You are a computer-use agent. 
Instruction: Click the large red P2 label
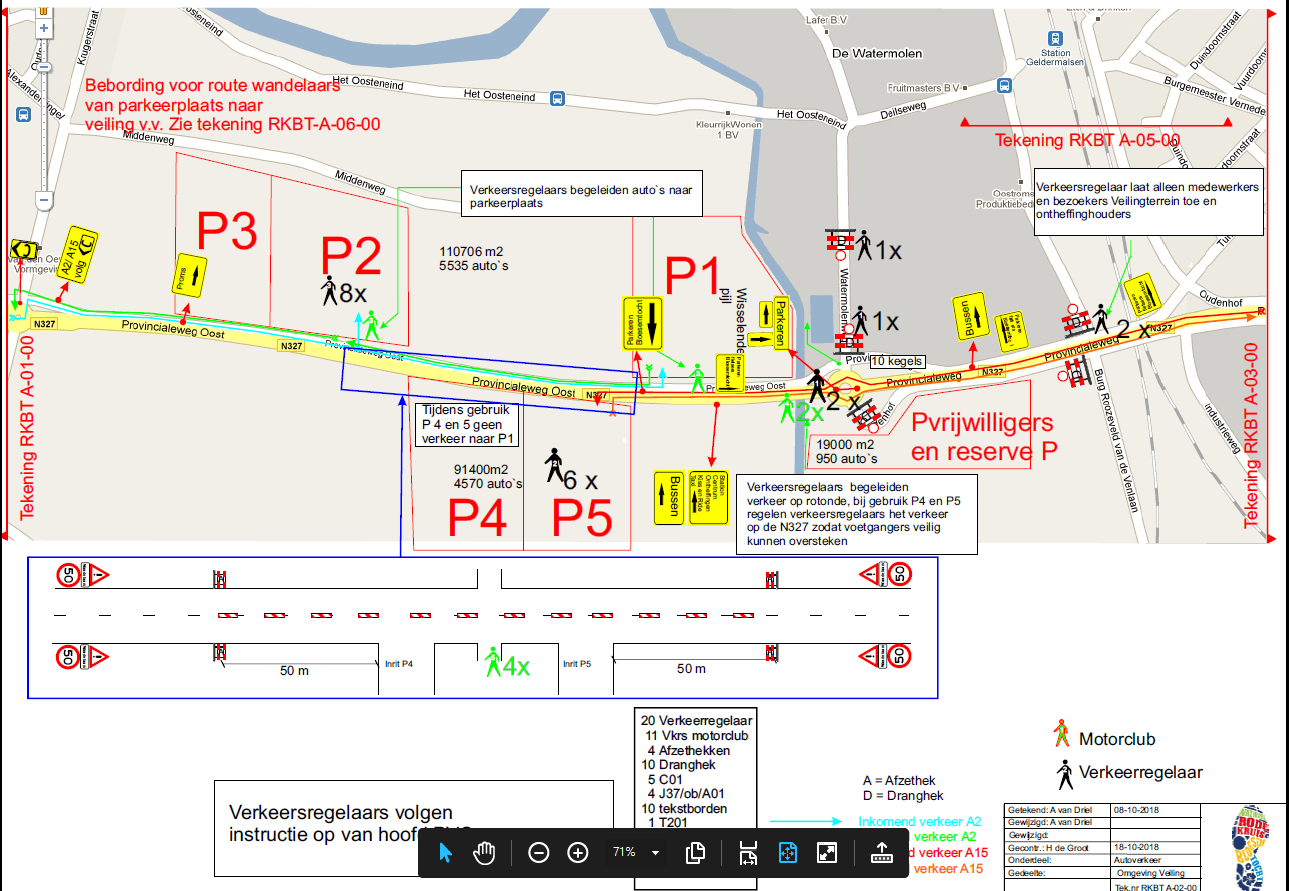click(x=351, y=256)
